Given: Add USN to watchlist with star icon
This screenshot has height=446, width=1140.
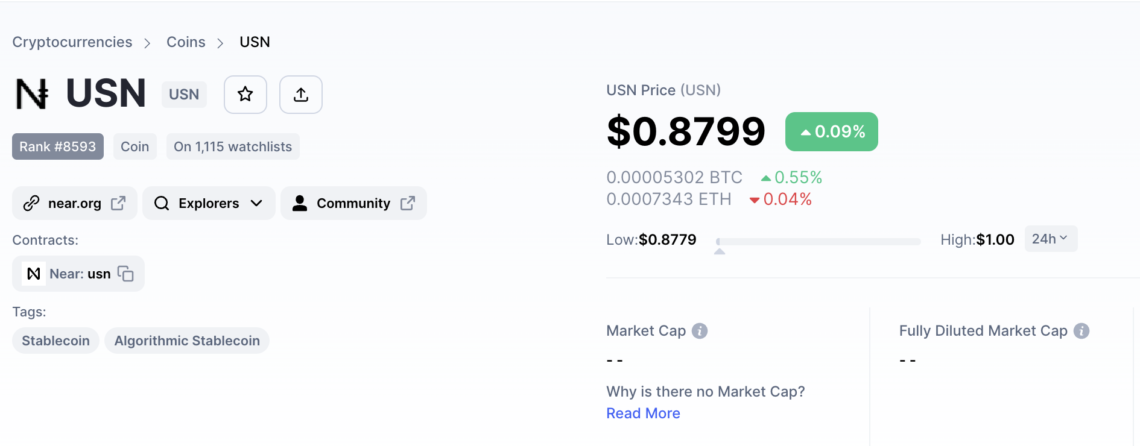Looking at the screenshot, I should click(245, 95).
